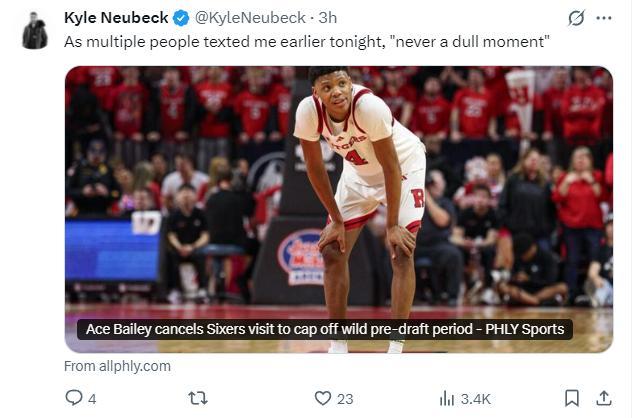This screenshot has width=635, height=418.
Task: Click the 3h timestamp
Action: [x=327, y=18]
